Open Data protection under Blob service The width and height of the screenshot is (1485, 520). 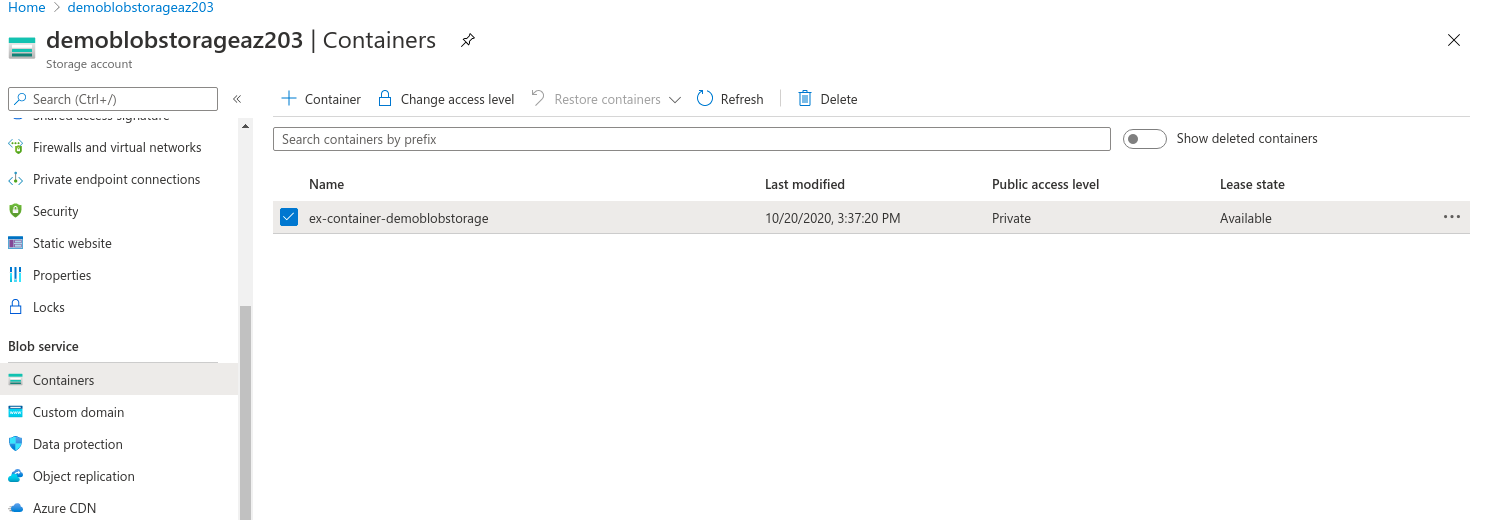tap(78, 444)
